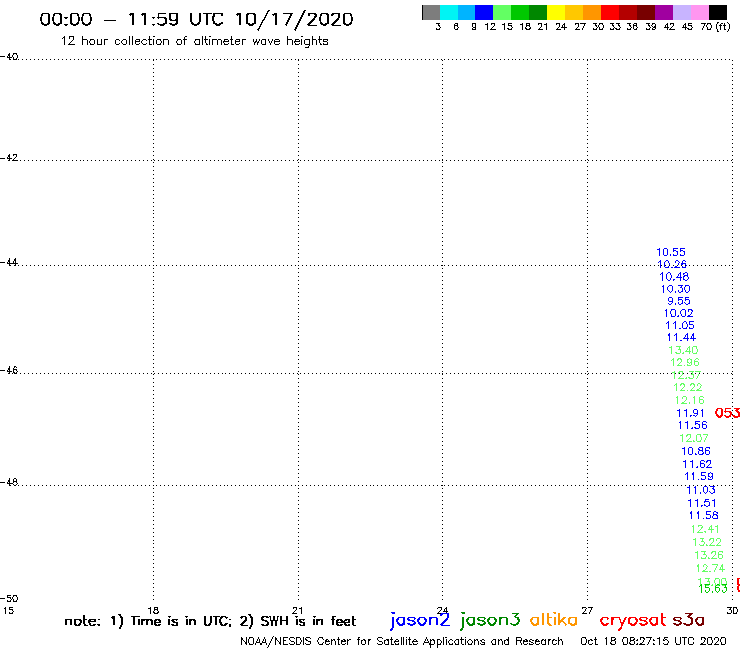
Task: Click the wave height value 12.22
Action: pyautogui.click(x=688, y=388)
